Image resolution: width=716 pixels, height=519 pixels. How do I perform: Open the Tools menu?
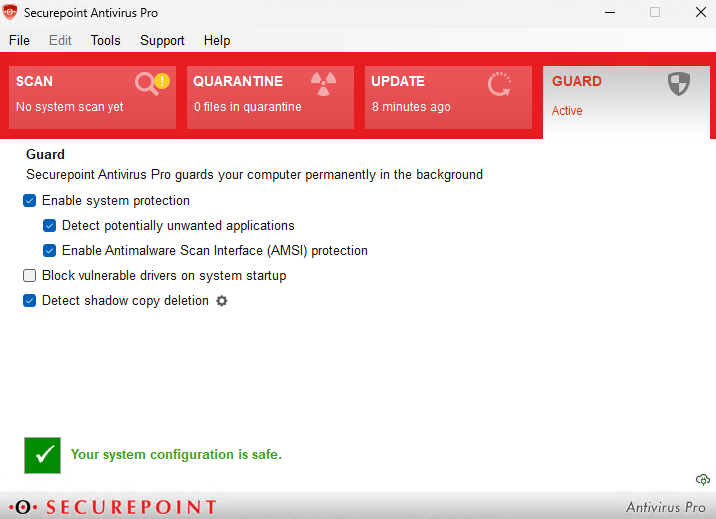point(105,41)
